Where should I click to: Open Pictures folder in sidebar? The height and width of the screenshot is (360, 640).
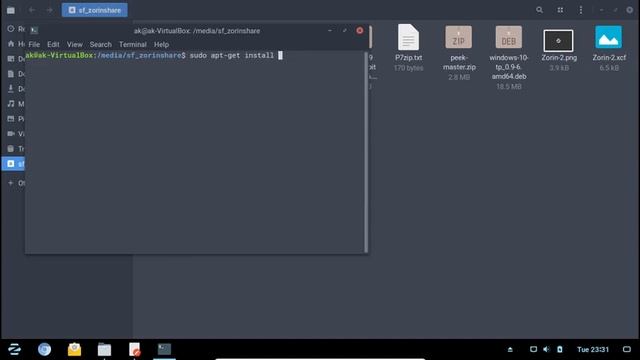pyautogui.click(x=16, y=119)
